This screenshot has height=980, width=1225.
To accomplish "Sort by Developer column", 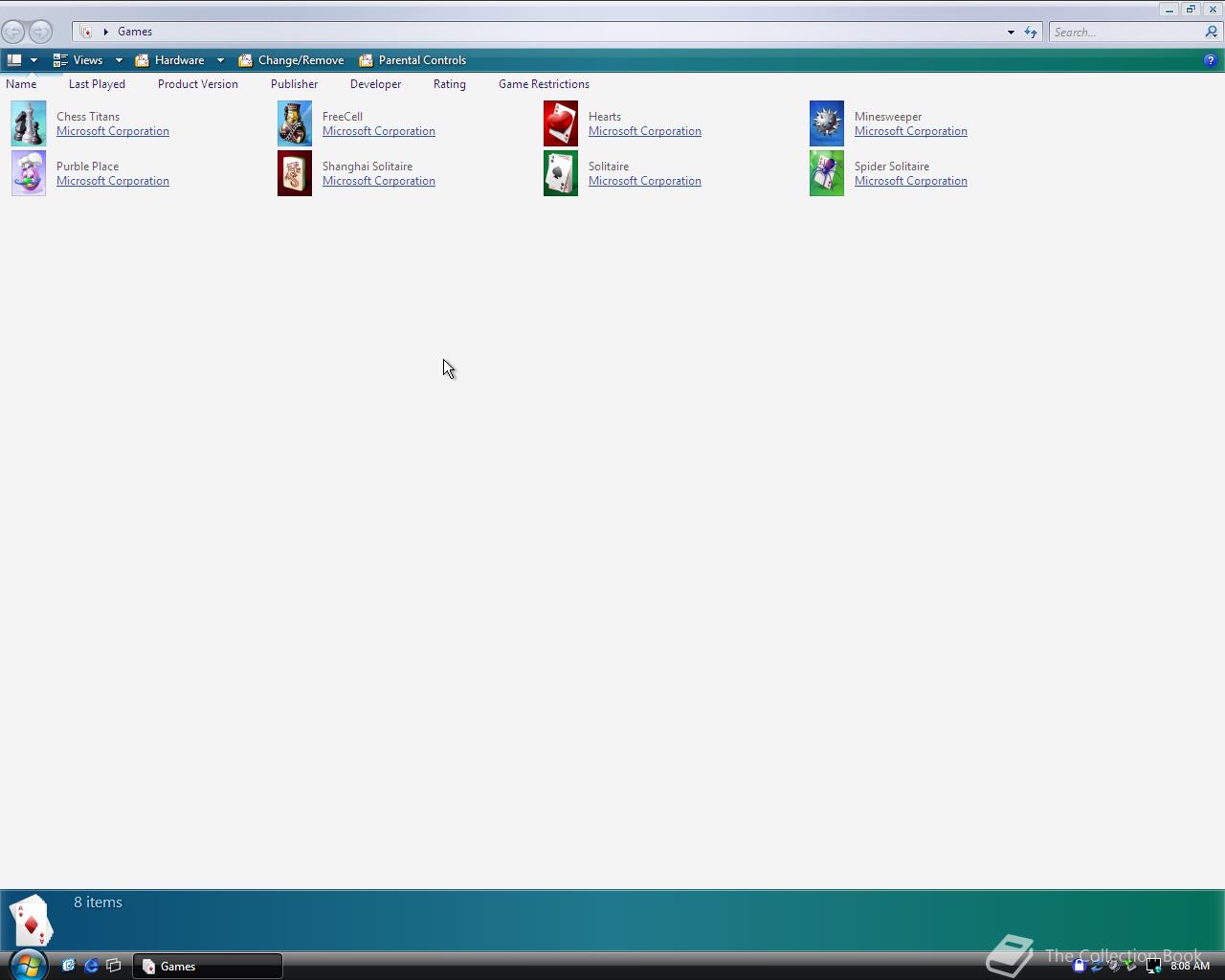I will (x=375, y=84).
